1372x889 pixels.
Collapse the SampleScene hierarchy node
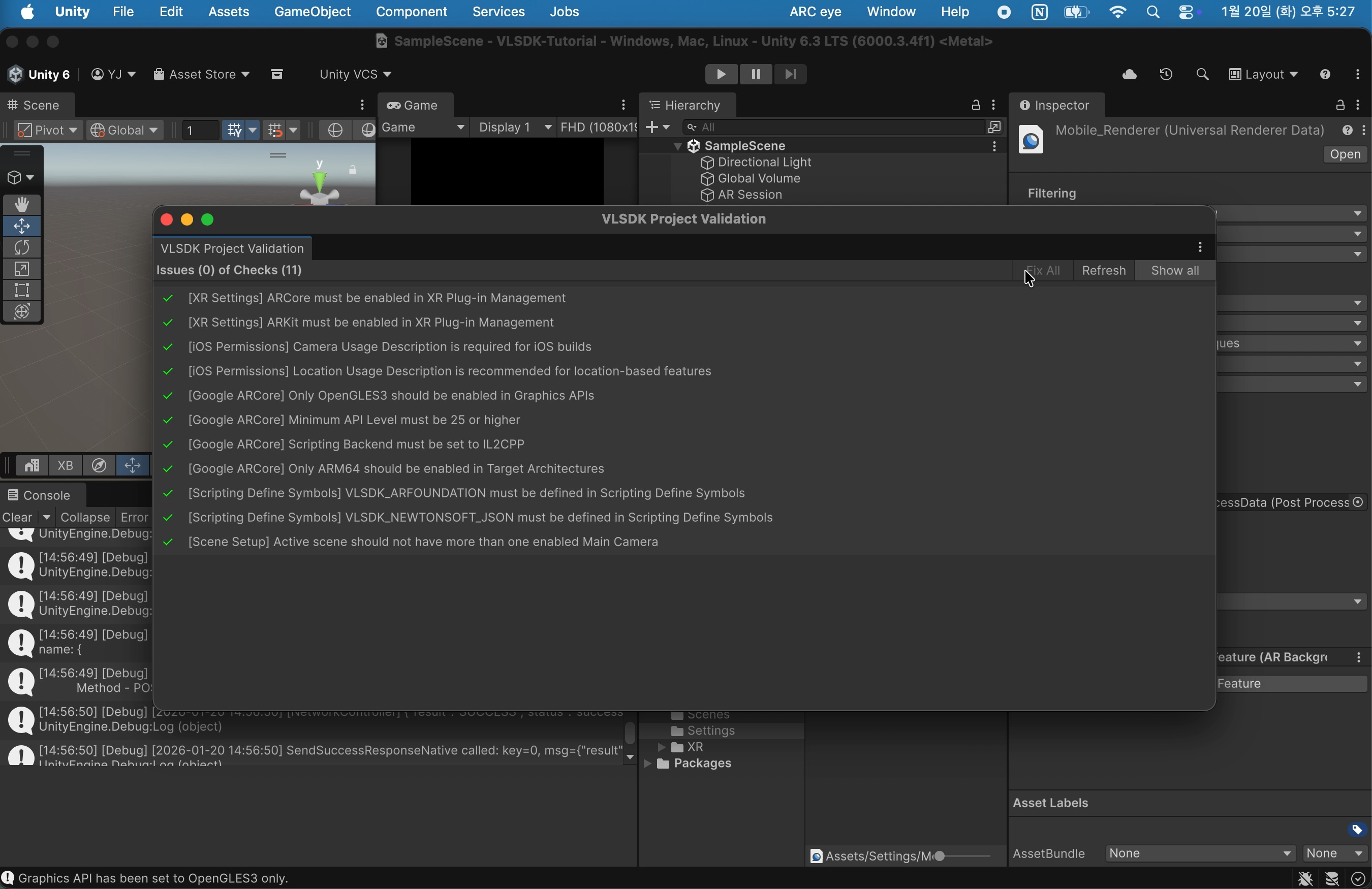pyautogui.click(x=677, y=146)
